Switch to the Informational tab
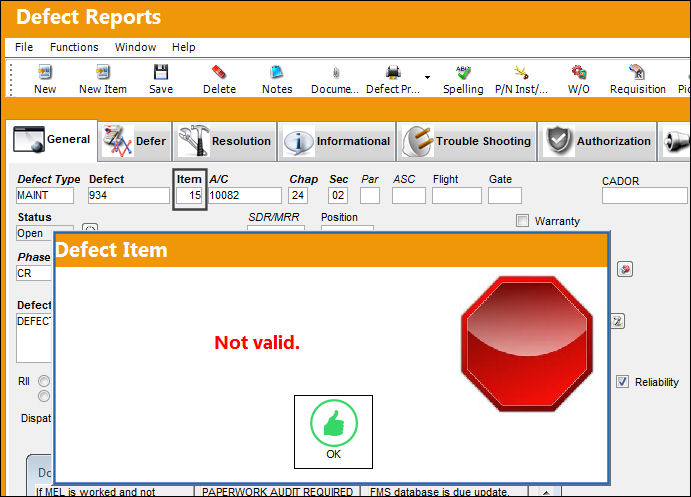Screen dimensions: 691x497 pos(337,141)
